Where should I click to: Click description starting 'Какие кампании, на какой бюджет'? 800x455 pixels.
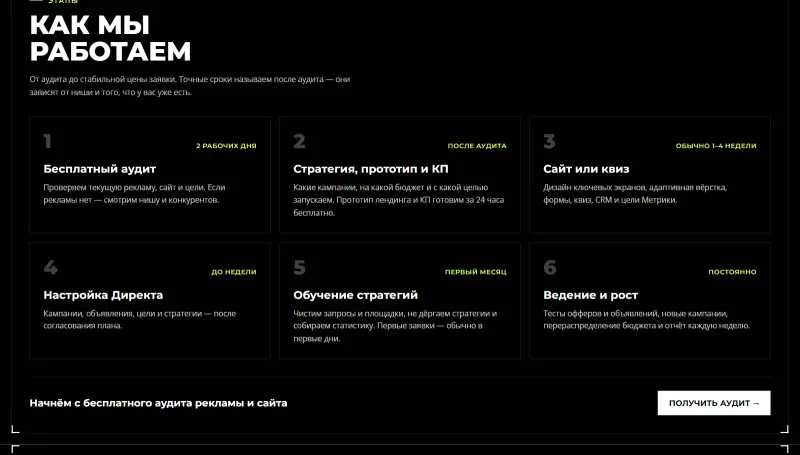pos(398,200)
